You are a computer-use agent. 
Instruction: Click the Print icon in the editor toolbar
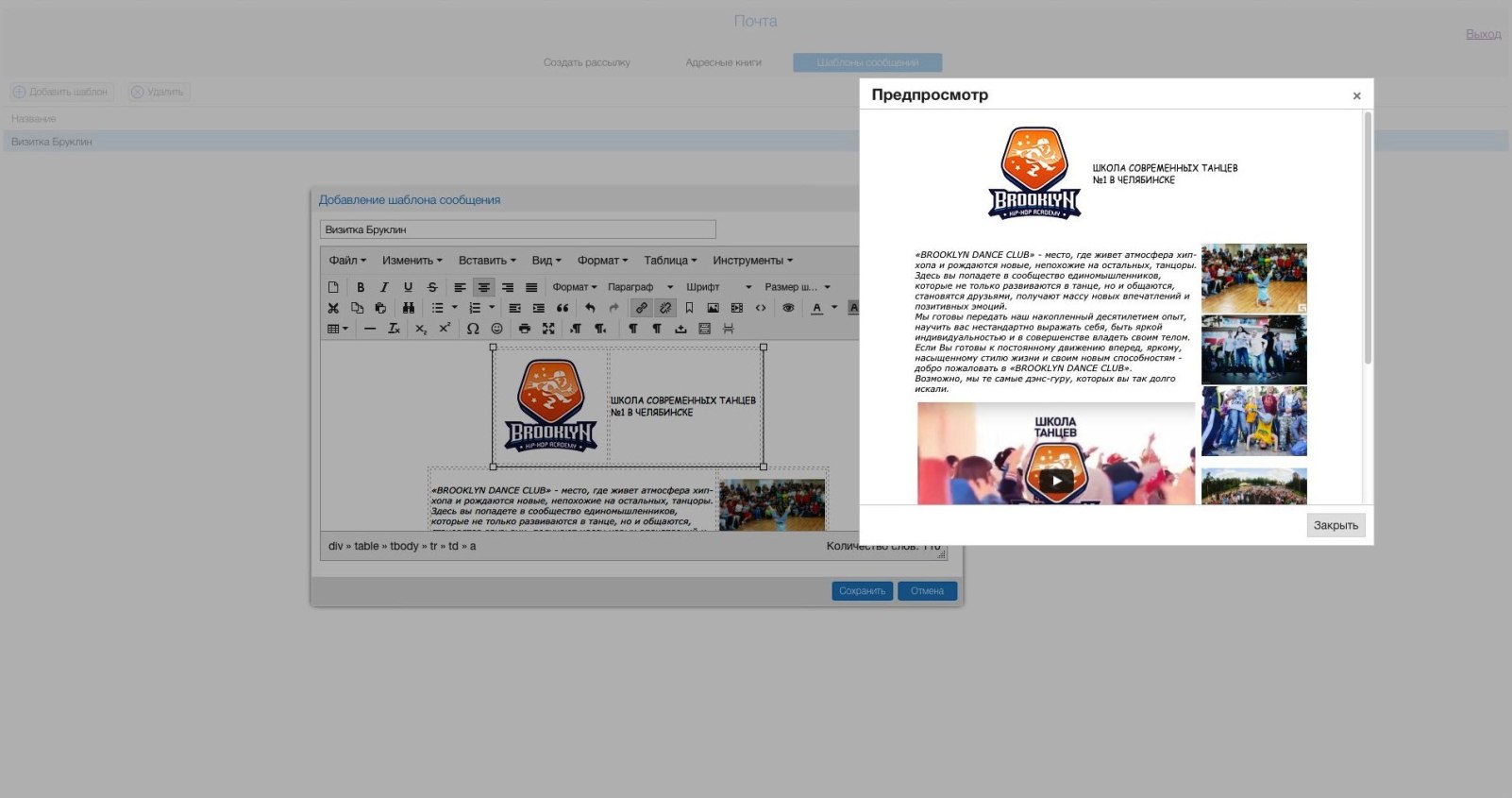pyautogui.click(x=525, y=329)
